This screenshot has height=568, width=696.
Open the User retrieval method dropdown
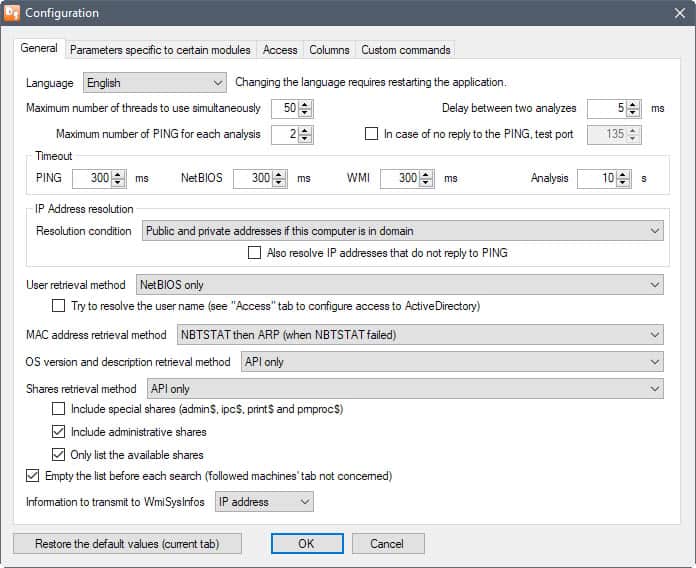click(399, 284)
